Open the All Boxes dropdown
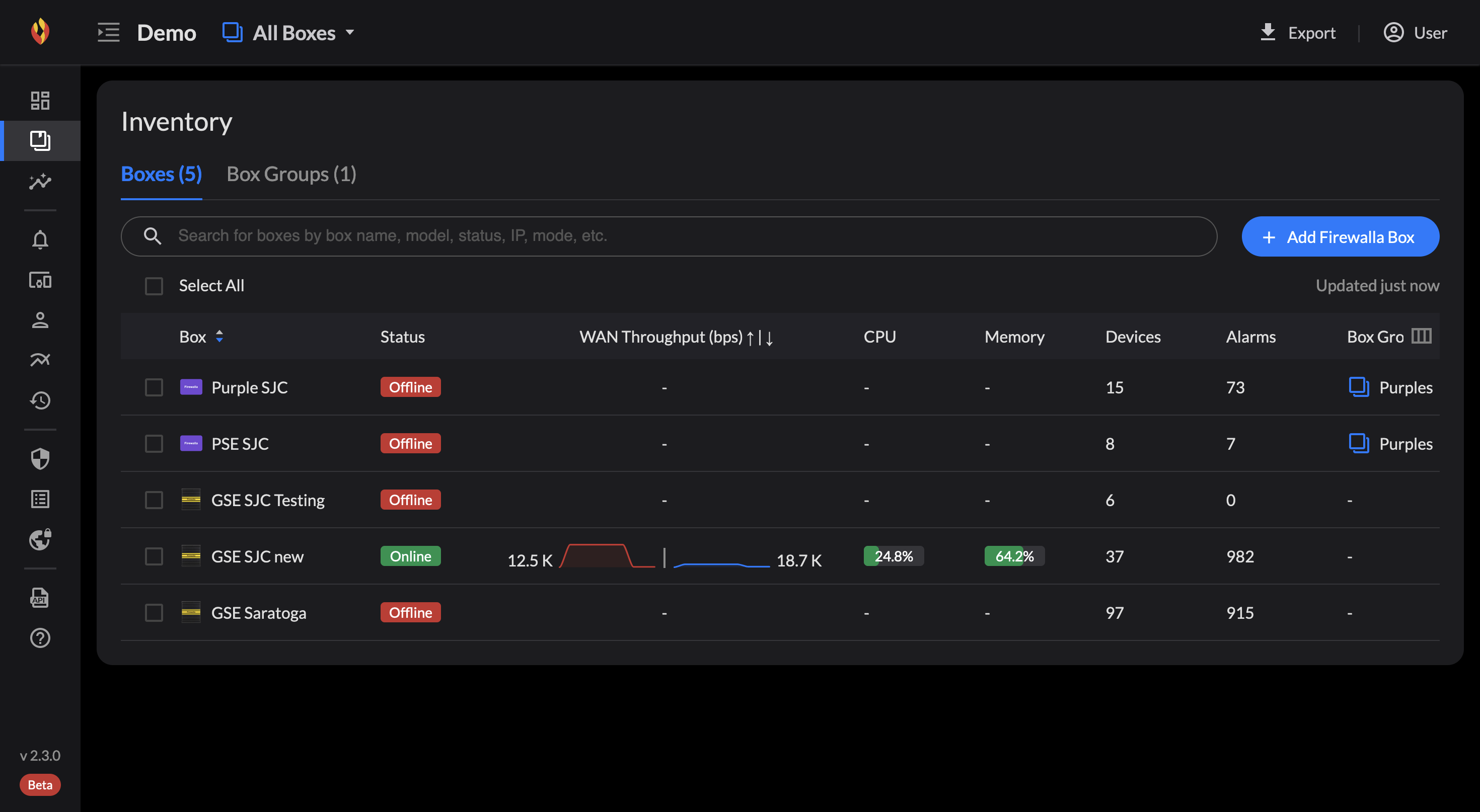The height and width of the screenshot is (812, 1480). tap(288, 33)
